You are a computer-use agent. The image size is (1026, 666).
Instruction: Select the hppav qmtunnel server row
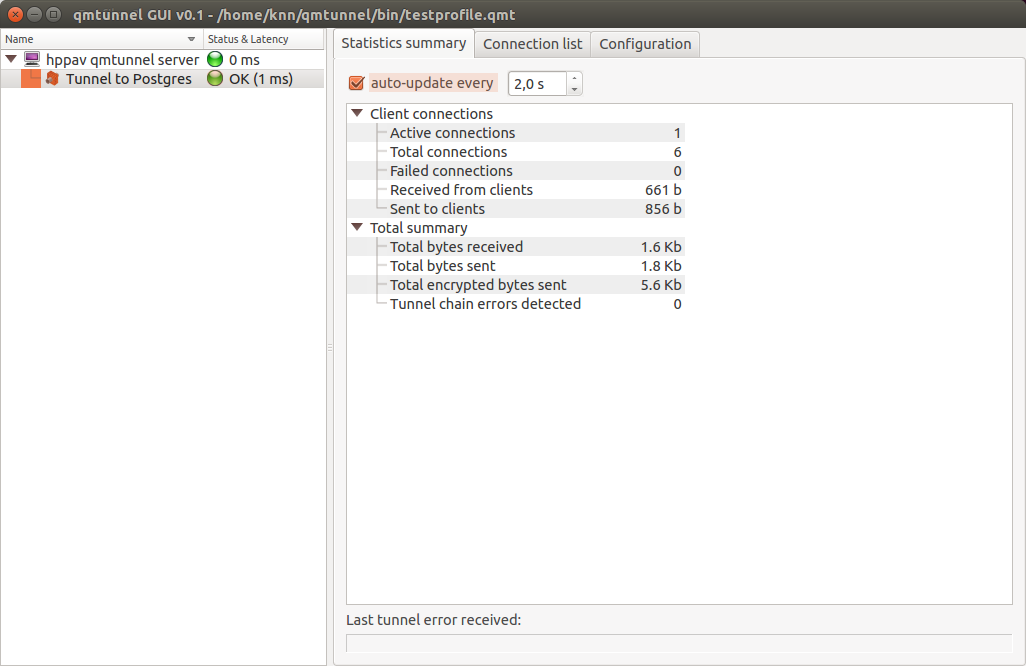click(162, 60)
